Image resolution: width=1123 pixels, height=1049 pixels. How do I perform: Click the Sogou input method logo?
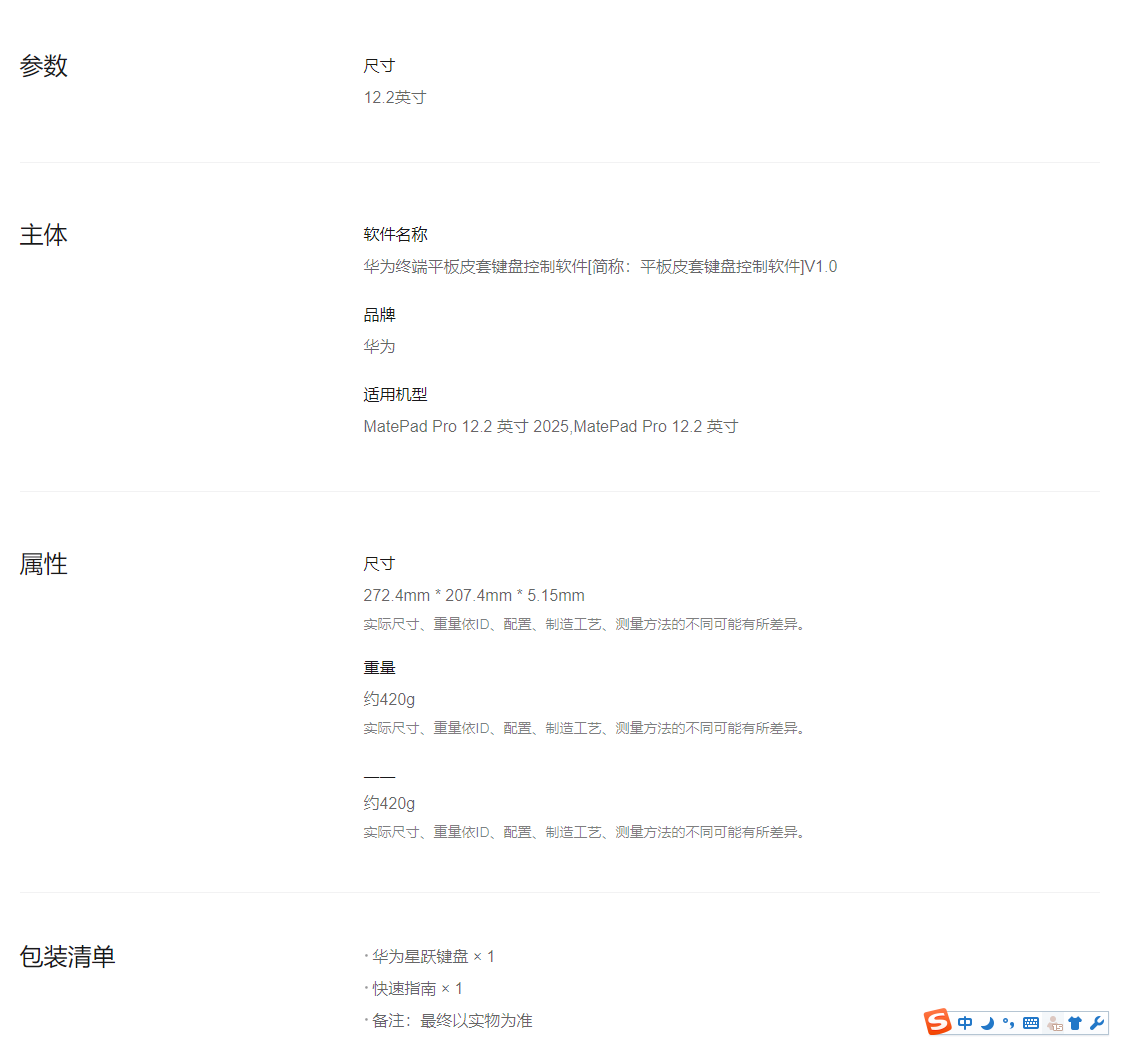[937, 1022]
